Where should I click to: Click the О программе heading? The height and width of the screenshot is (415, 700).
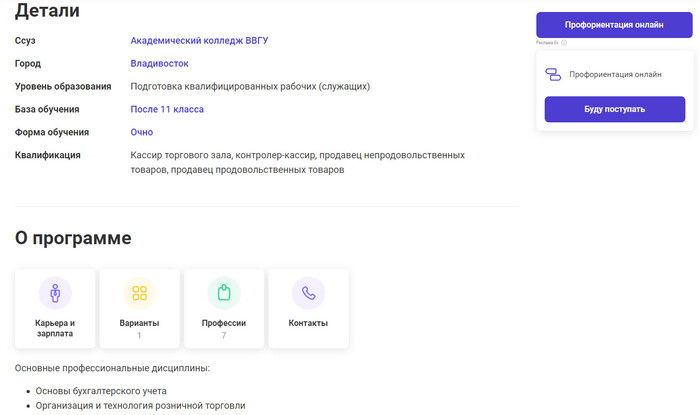[73, 238]
